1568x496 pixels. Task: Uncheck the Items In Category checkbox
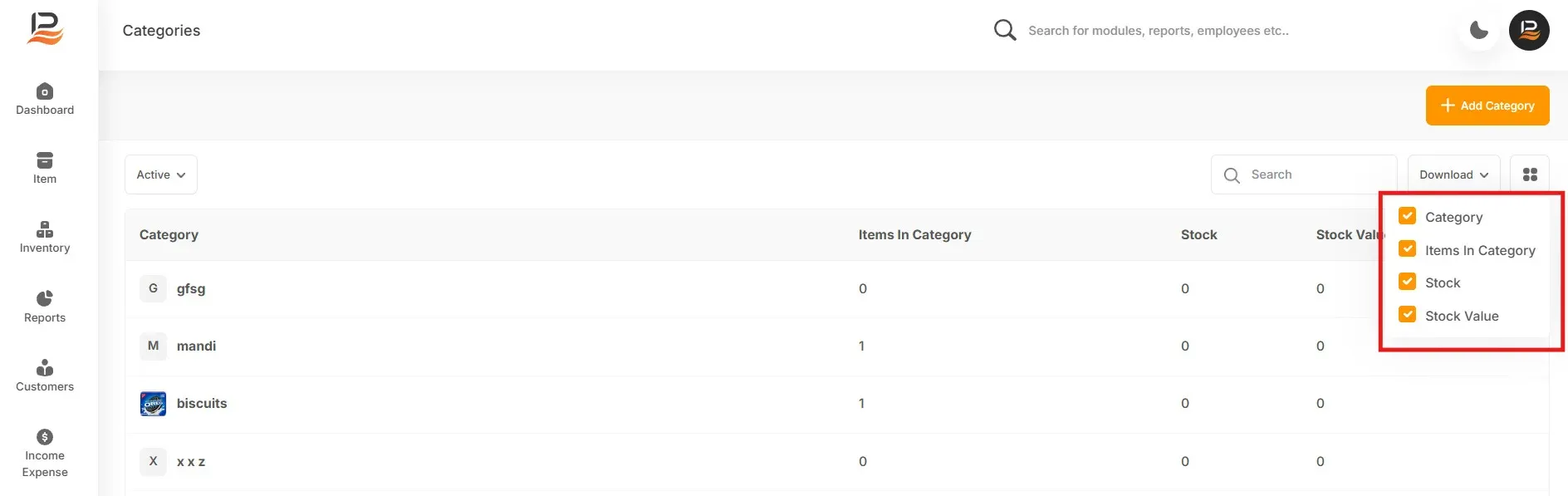click(x=1407, y=249)
